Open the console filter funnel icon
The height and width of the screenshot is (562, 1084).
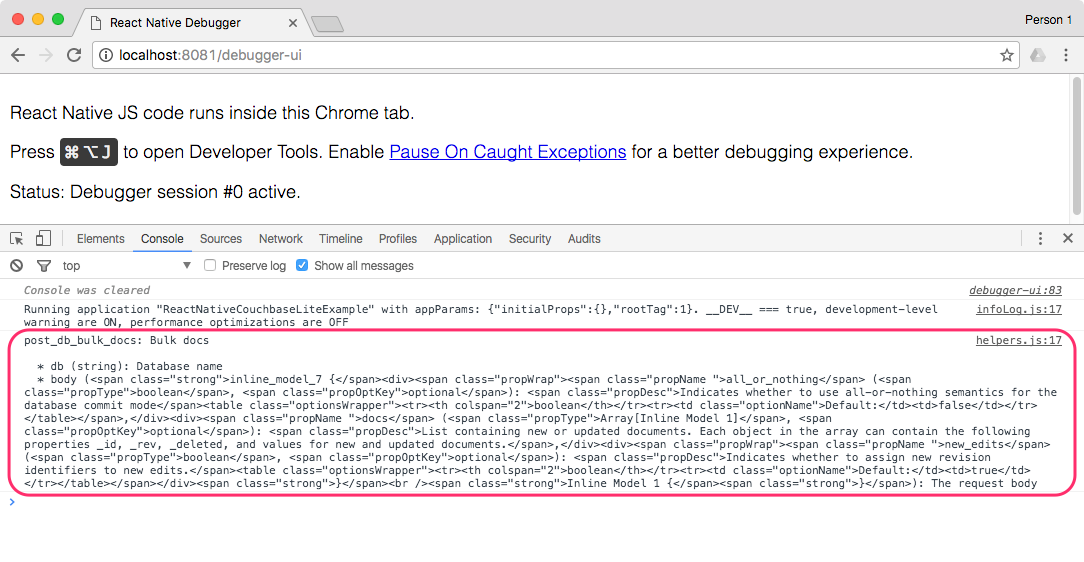click(x=44, y=265)
